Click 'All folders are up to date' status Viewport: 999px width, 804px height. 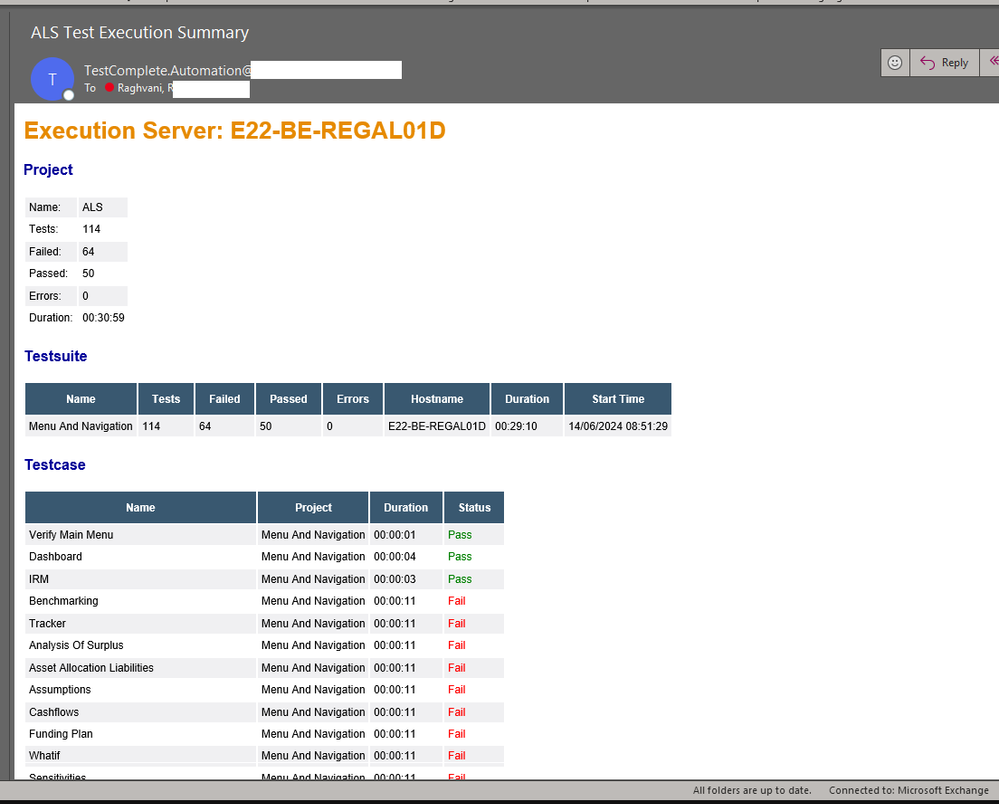pos(752,790)
